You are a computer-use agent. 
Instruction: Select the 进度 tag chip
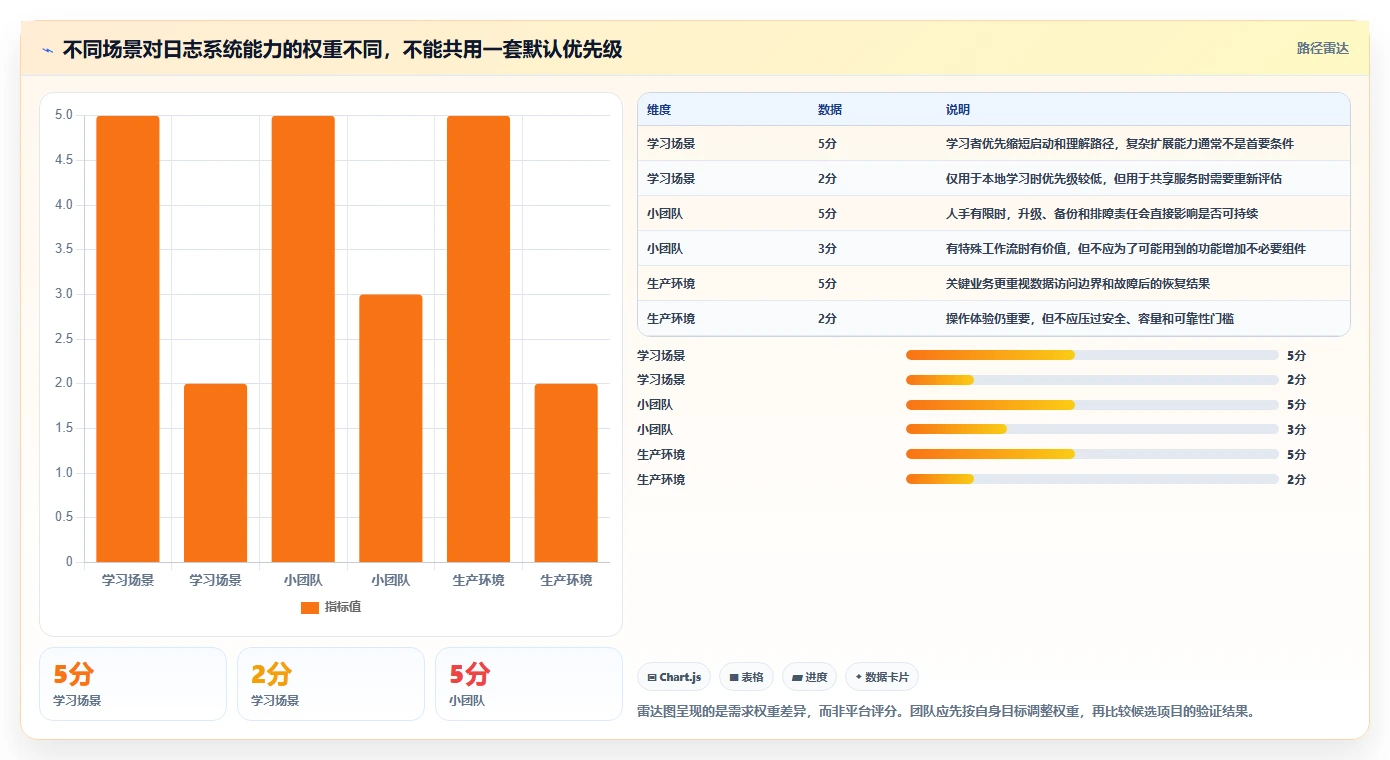(x=809, y=677)
